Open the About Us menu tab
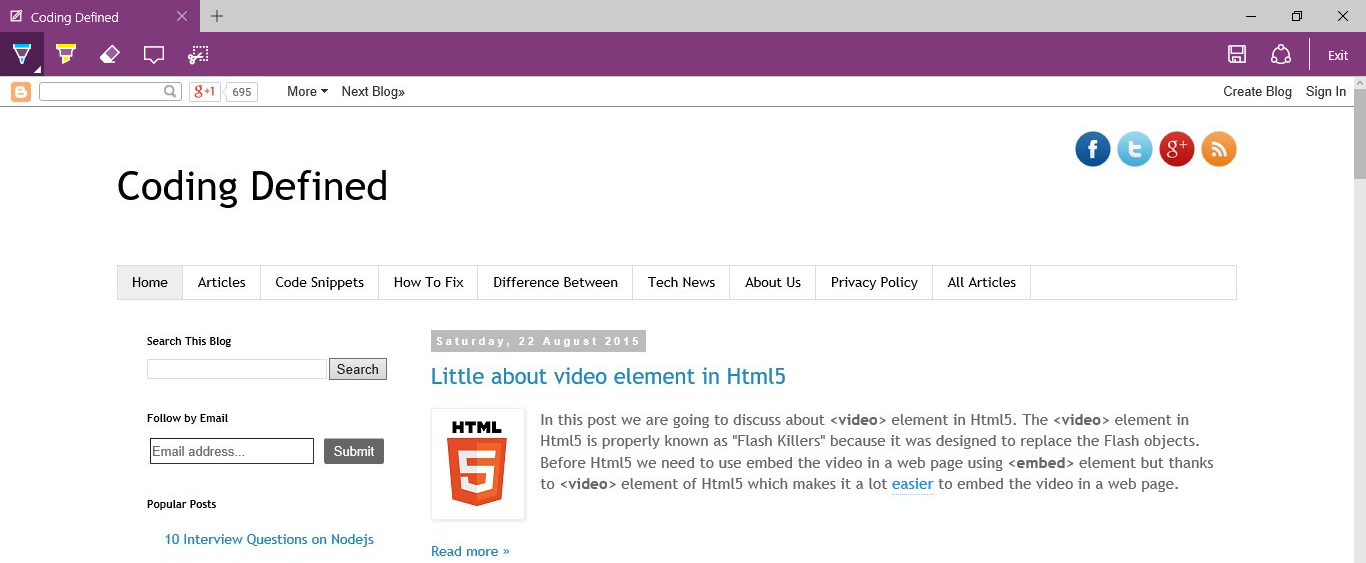Viewport: 1366px width, 563px height. (773, 282)
